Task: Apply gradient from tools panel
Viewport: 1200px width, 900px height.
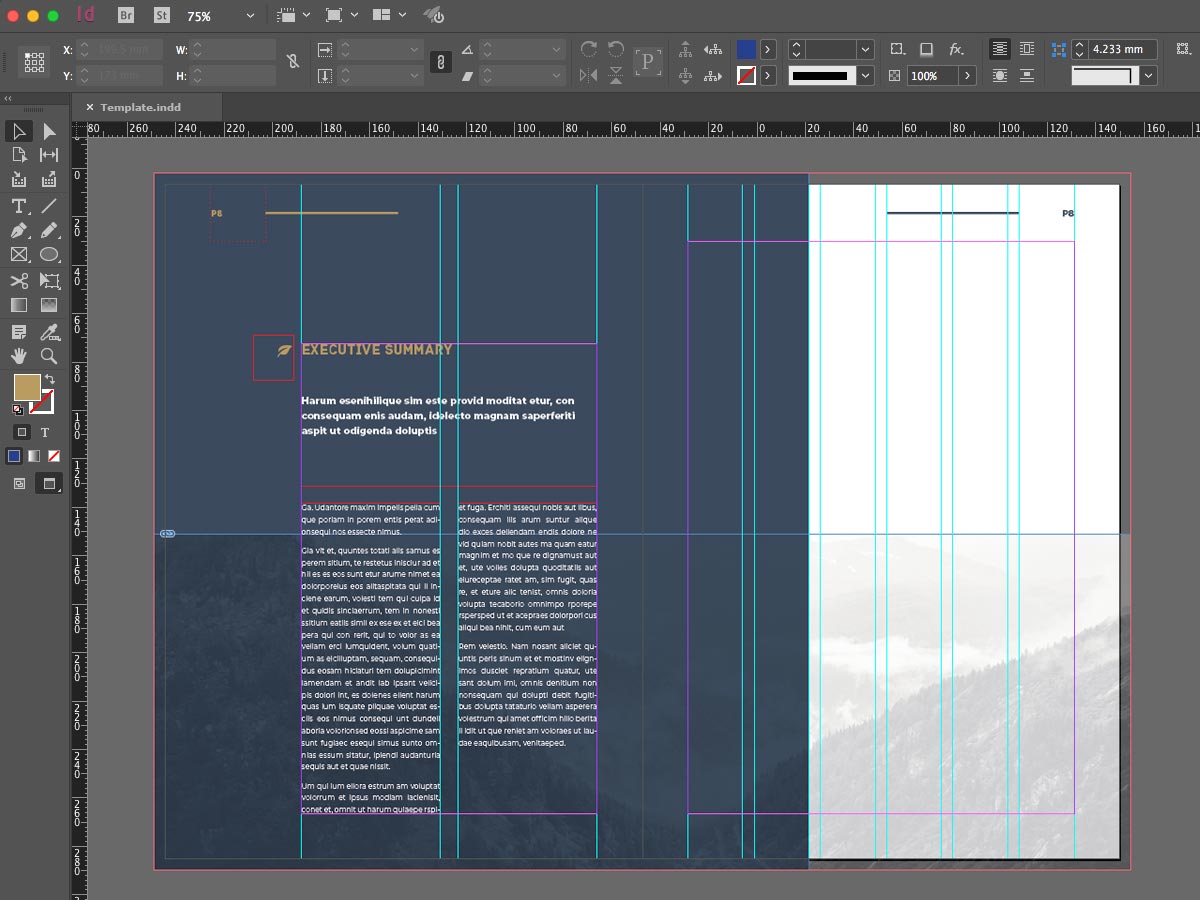Action: pos(34,456)
